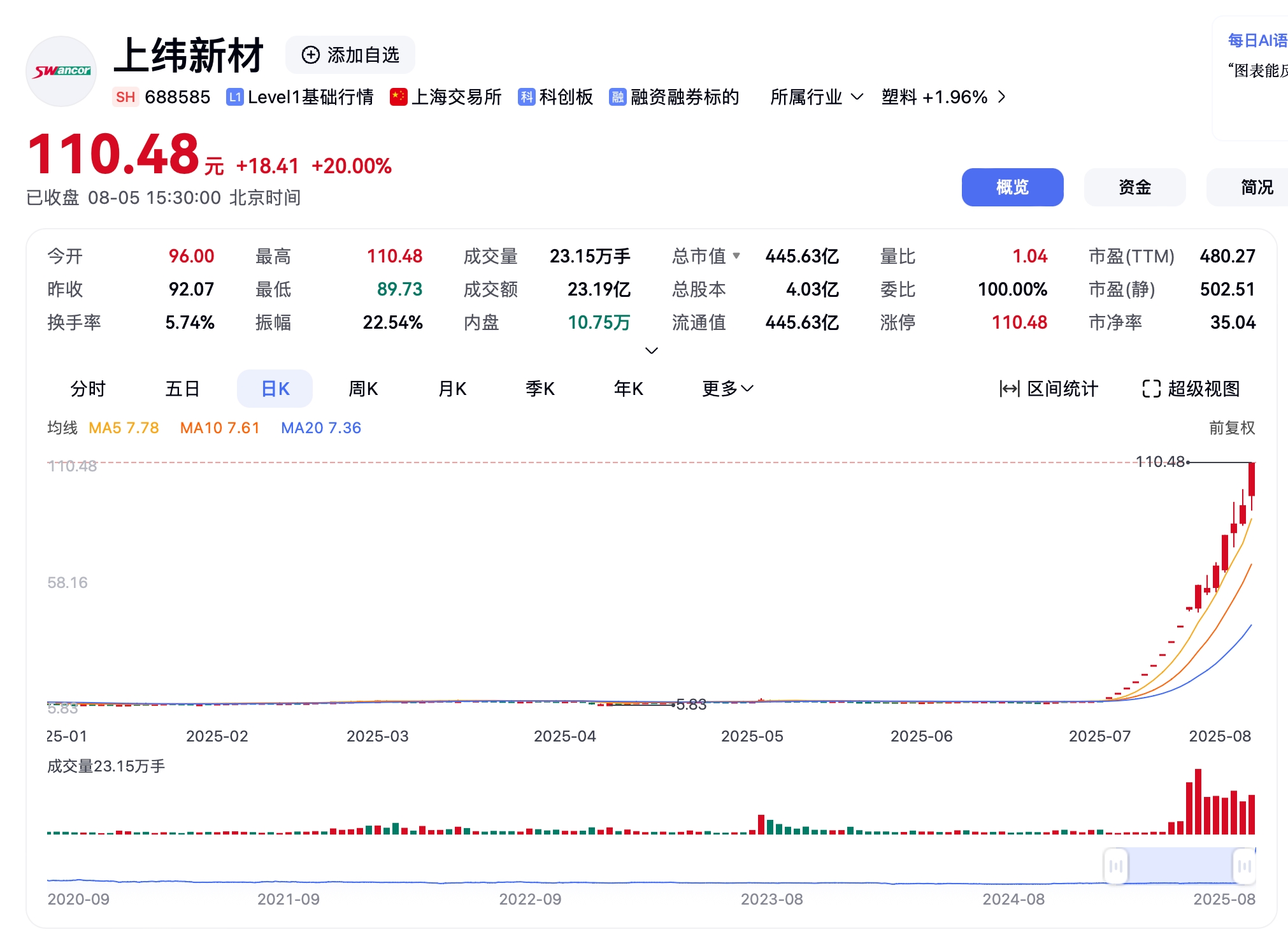Click 上海交易所 label
1288x939 pixels.
457,97
